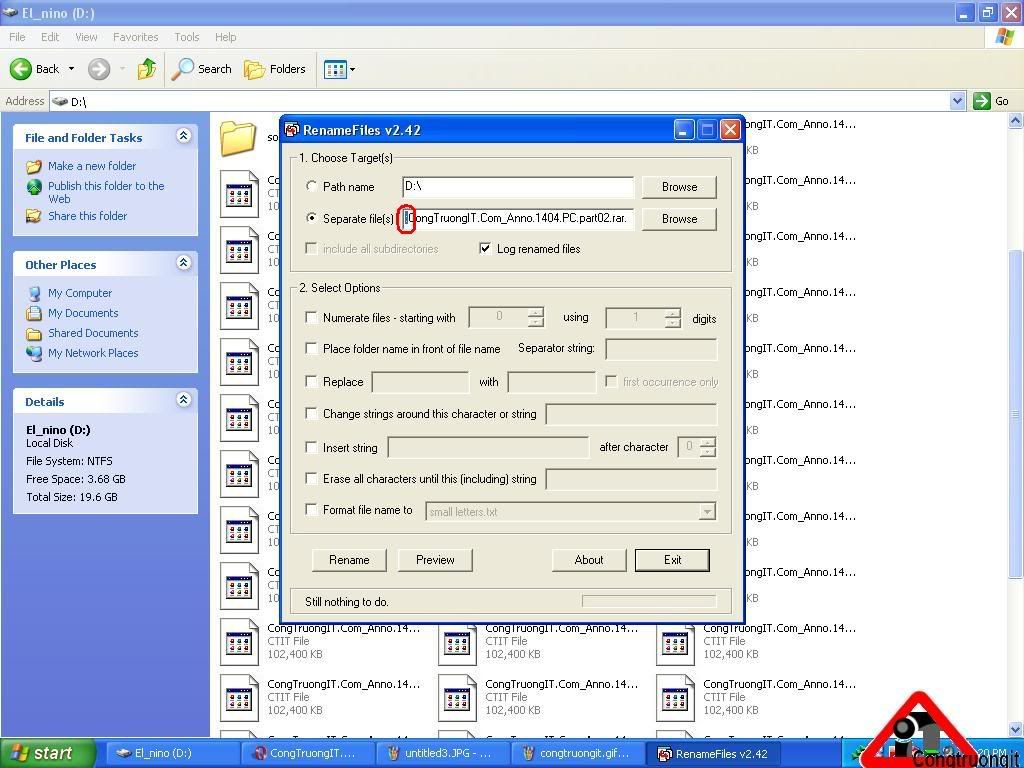Open the Search toolbar button
Image resolution: width=1024 pixels, height=768 pixels.
click(202, 69)
